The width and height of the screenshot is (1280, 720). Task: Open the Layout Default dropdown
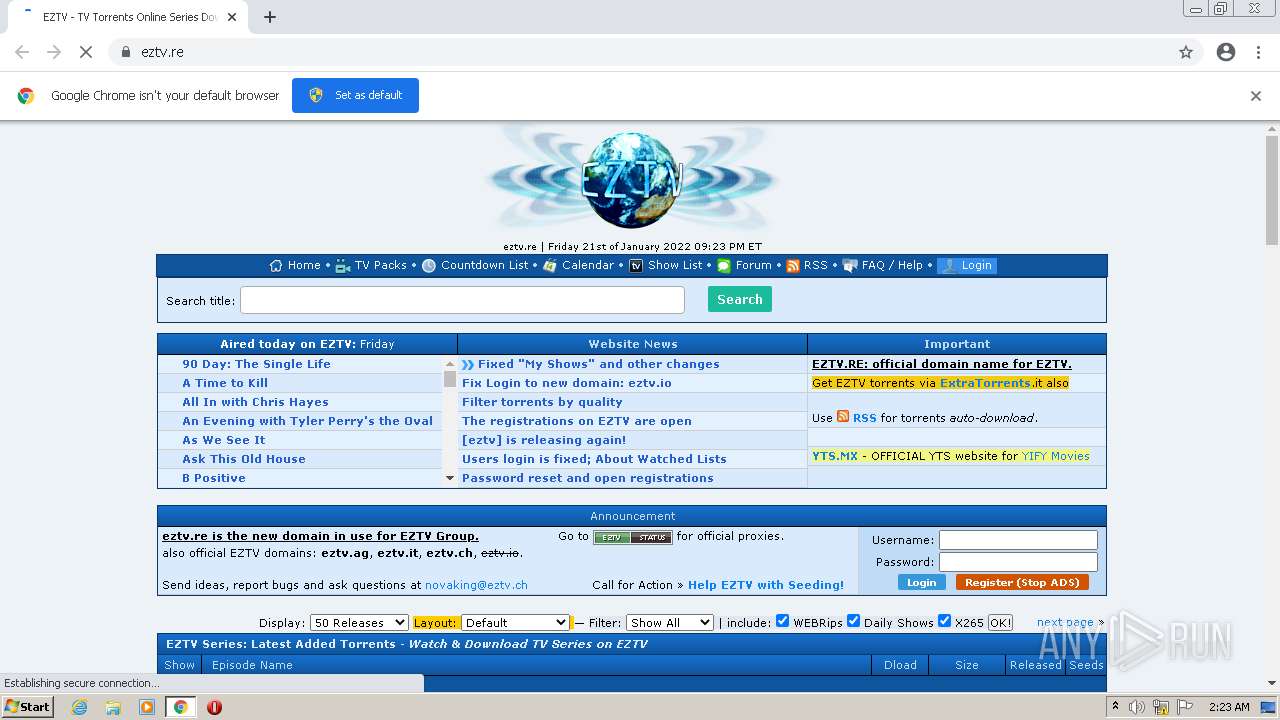[x=516, y=622]
